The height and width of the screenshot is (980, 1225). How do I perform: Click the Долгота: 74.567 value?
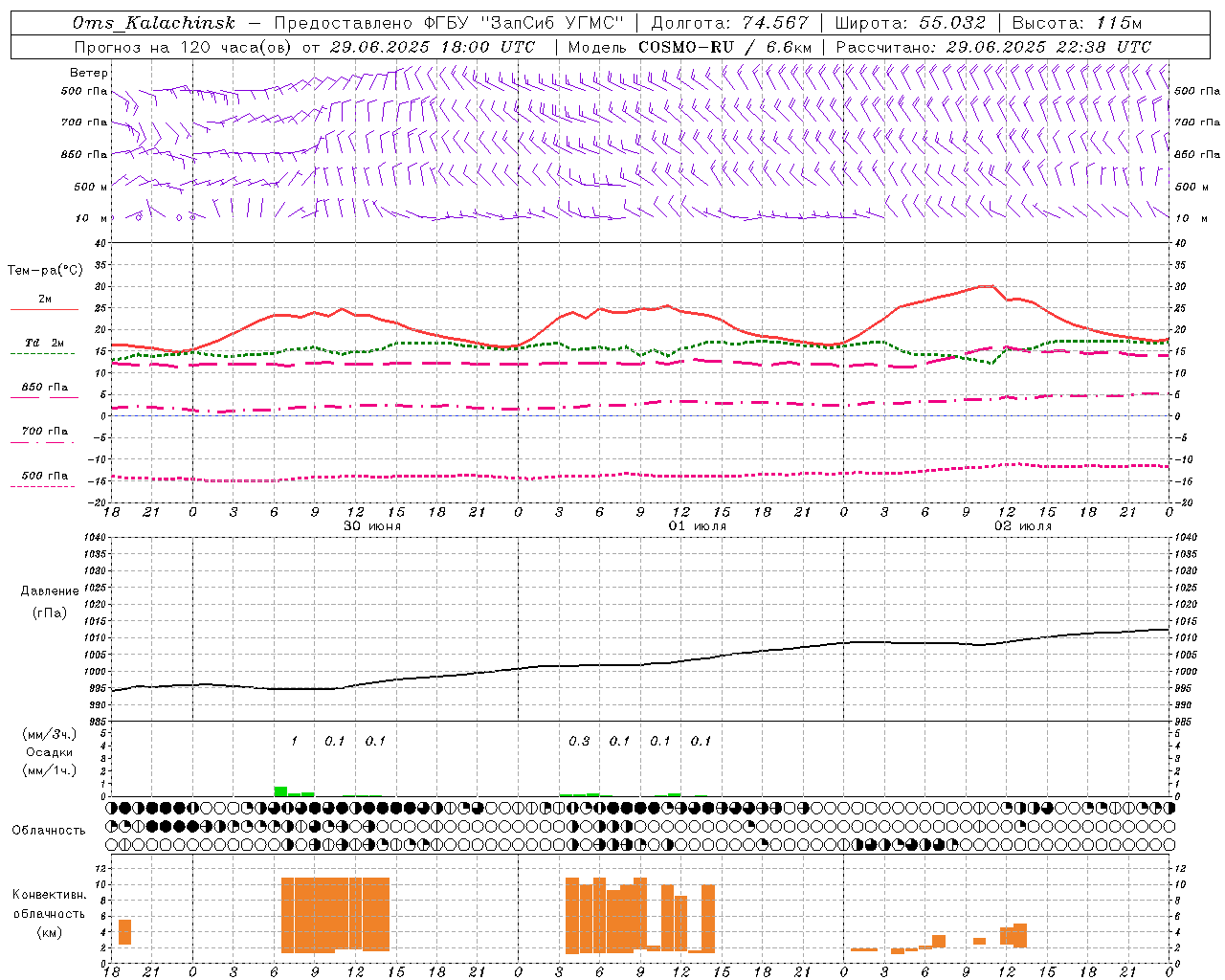pyautogui.click(x=730, y=23)
